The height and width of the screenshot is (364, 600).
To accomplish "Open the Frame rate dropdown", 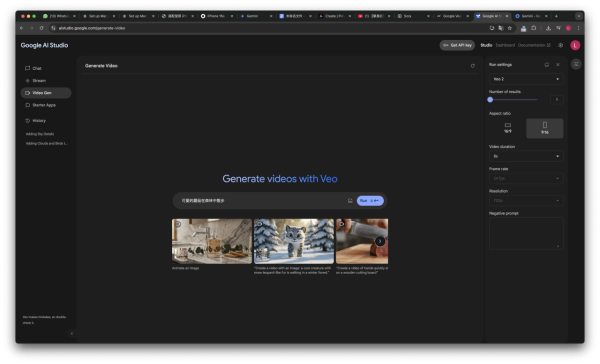I will point(526,178).
